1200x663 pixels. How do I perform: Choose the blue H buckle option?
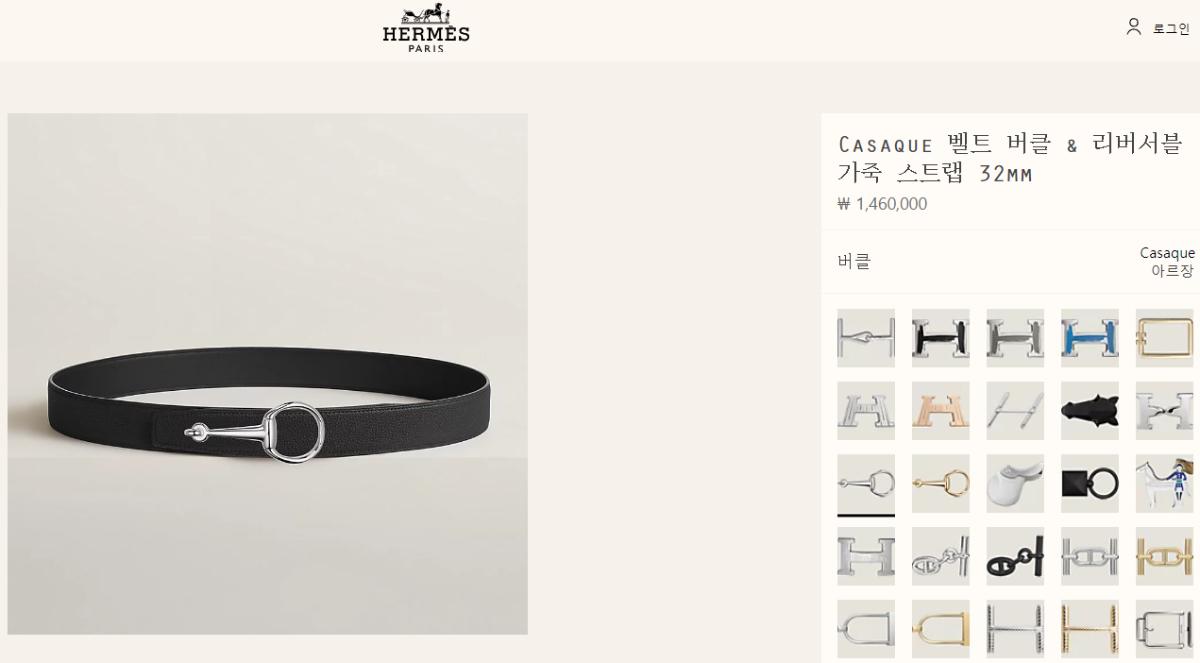click(x=1090, y=338)
